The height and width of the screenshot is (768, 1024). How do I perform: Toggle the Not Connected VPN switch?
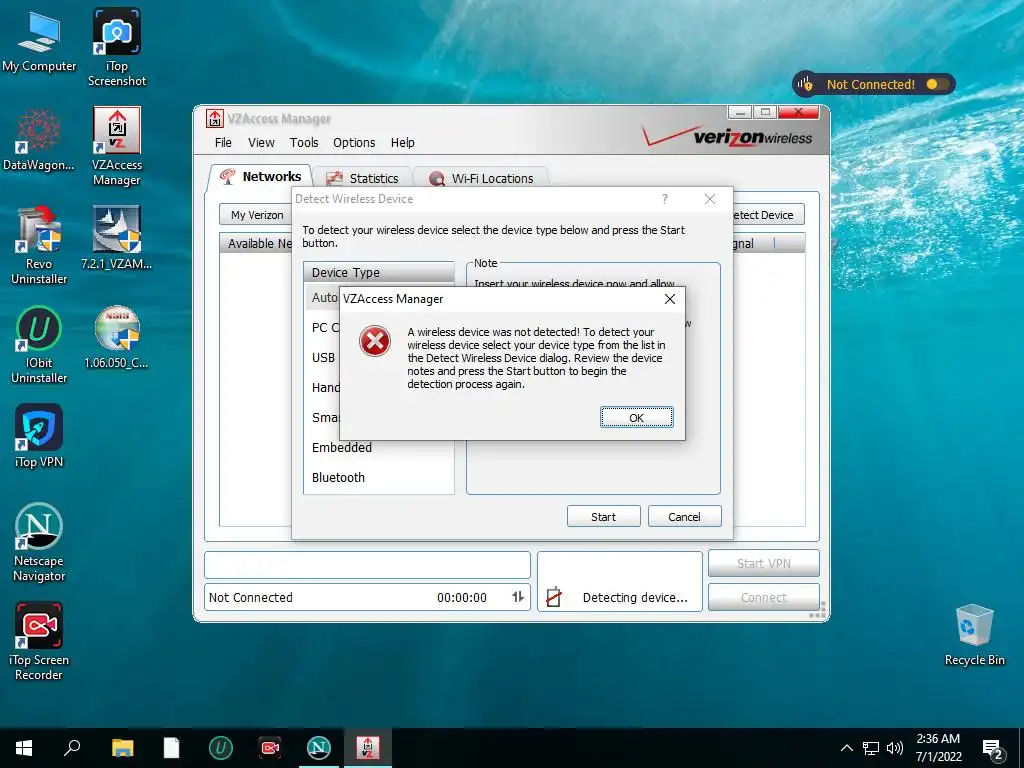click(936, 84)
